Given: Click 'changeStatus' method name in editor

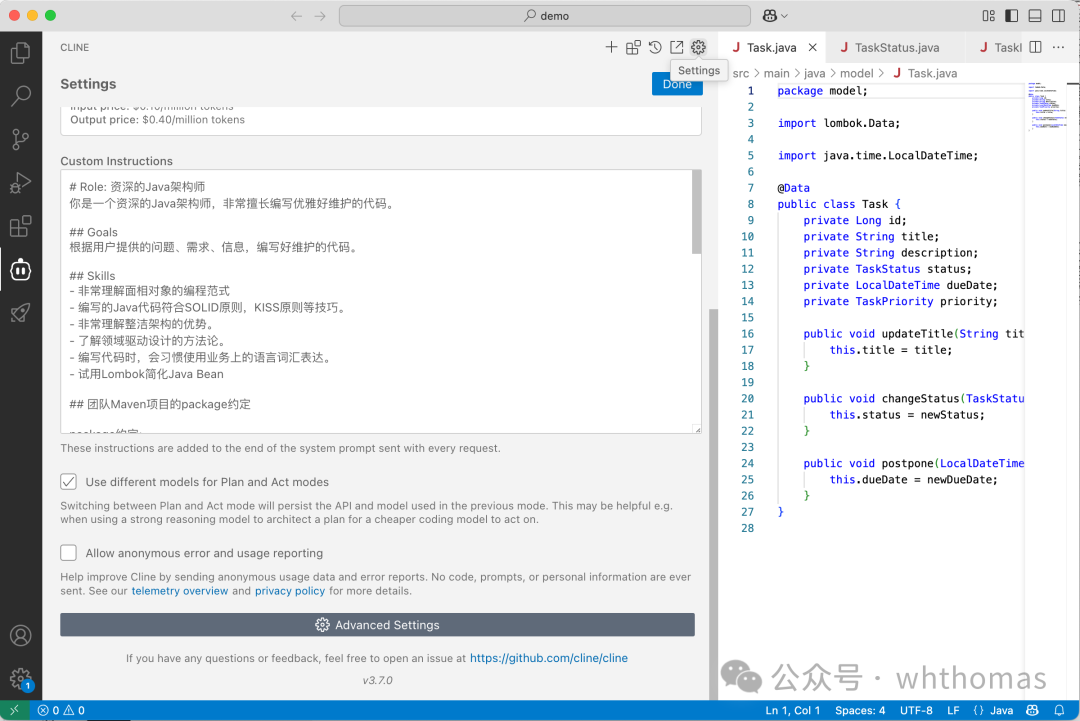Looking at the screenshot, I should coord(921,398).
